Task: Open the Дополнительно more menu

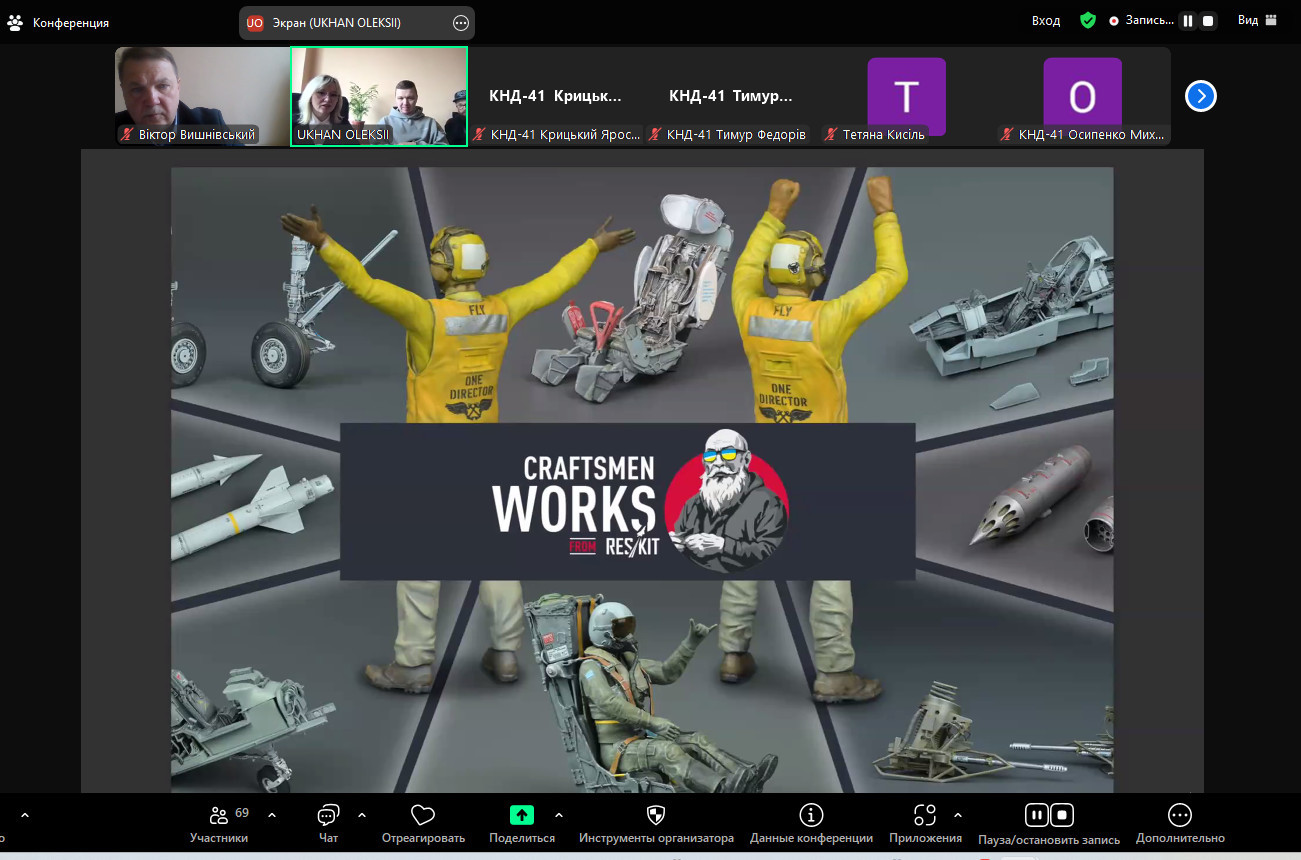Action: (1180, 825)
